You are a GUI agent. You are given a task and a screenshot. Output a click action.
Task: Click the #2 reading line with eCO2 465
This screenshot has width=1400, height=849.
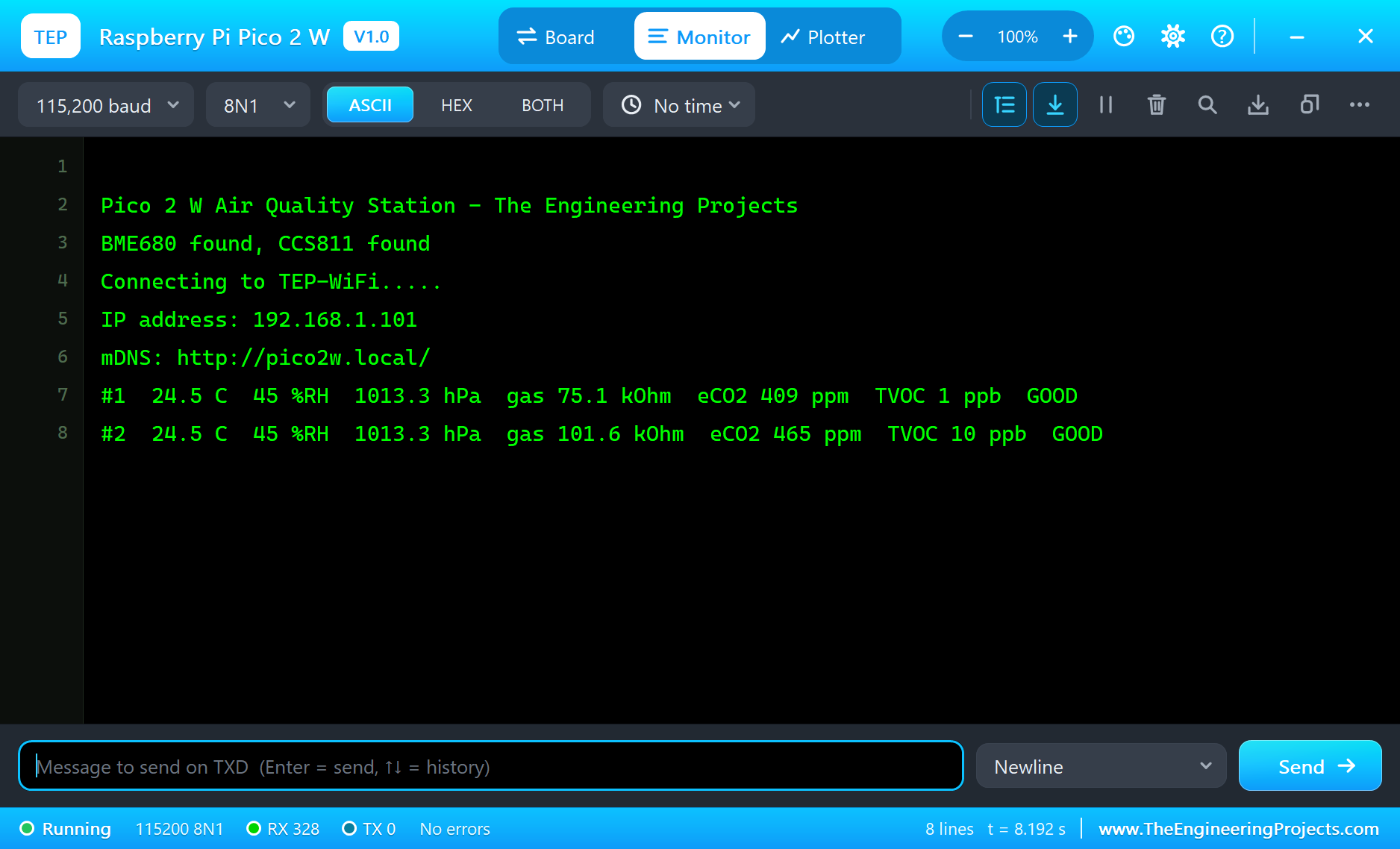tap(601, 434)
